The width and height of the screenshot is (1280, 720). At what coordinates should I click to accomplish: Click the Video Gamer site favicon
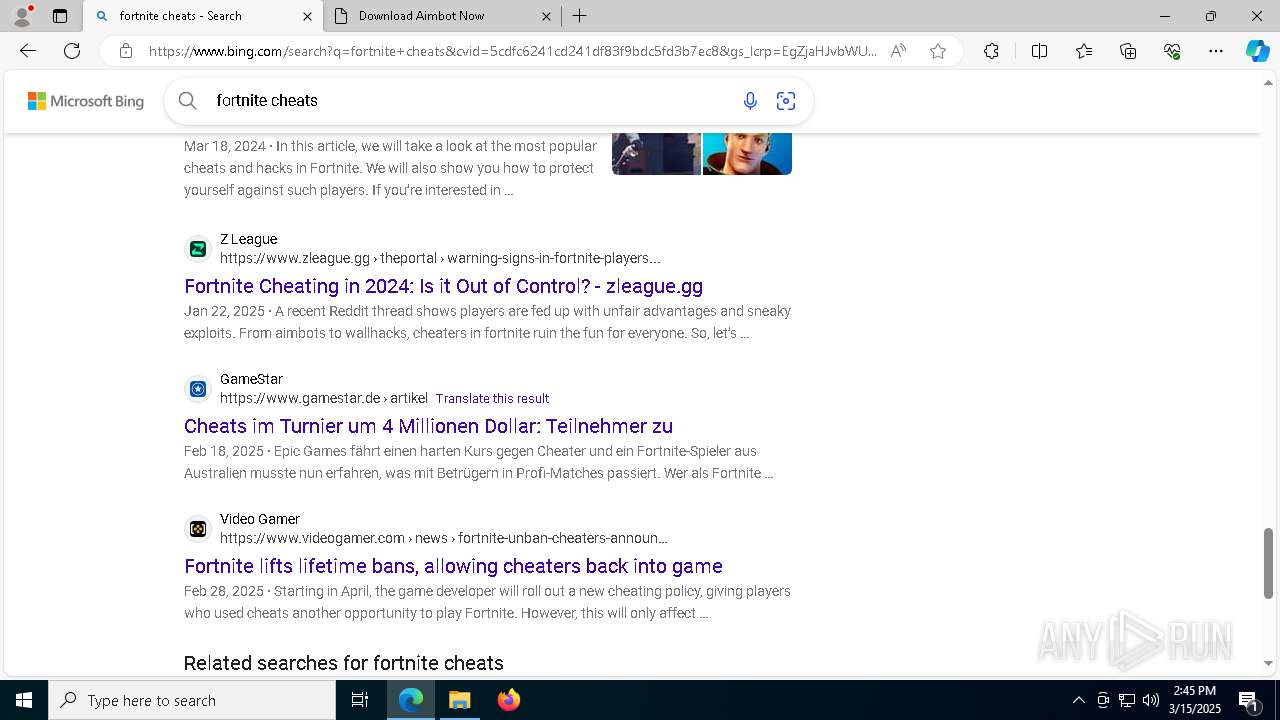click(x=198, y=528)
